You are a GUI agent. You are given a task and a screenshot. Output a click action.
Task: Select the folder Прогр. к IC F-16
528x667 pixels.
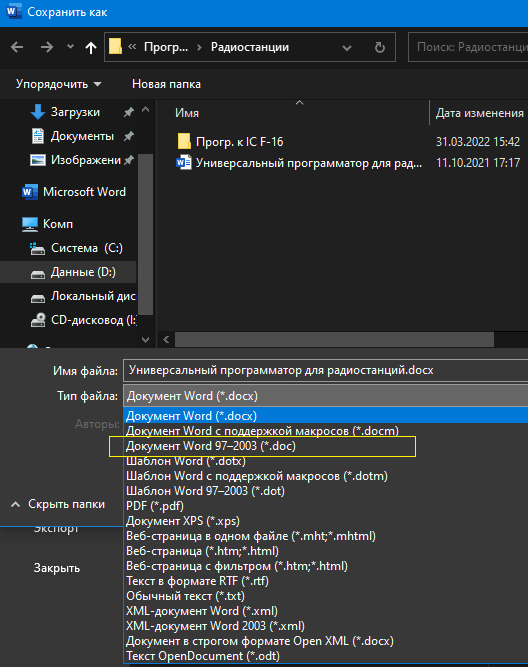[x=240, y=142]
